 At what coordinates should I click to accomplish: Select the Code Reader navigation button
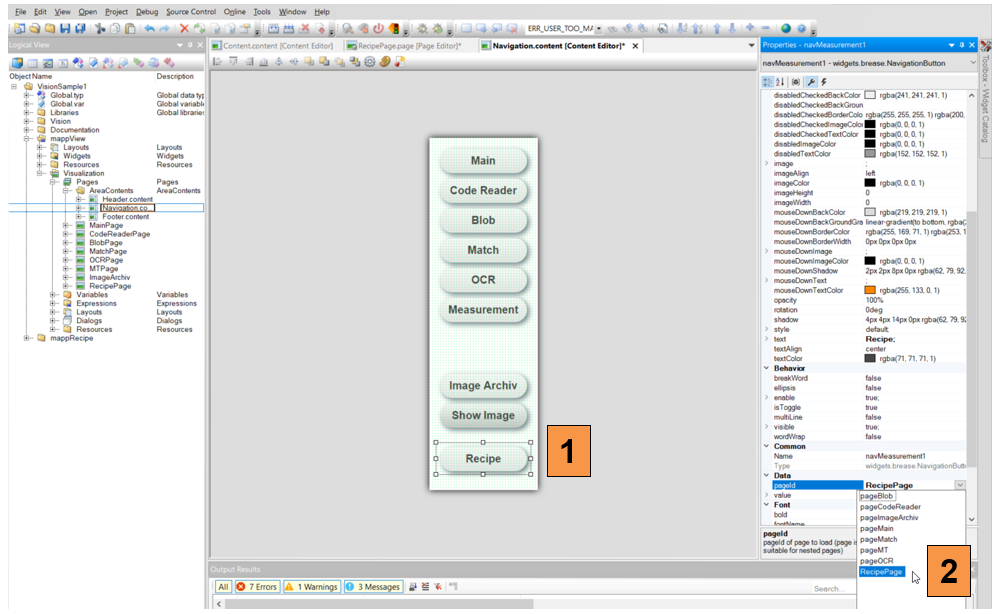483,191
